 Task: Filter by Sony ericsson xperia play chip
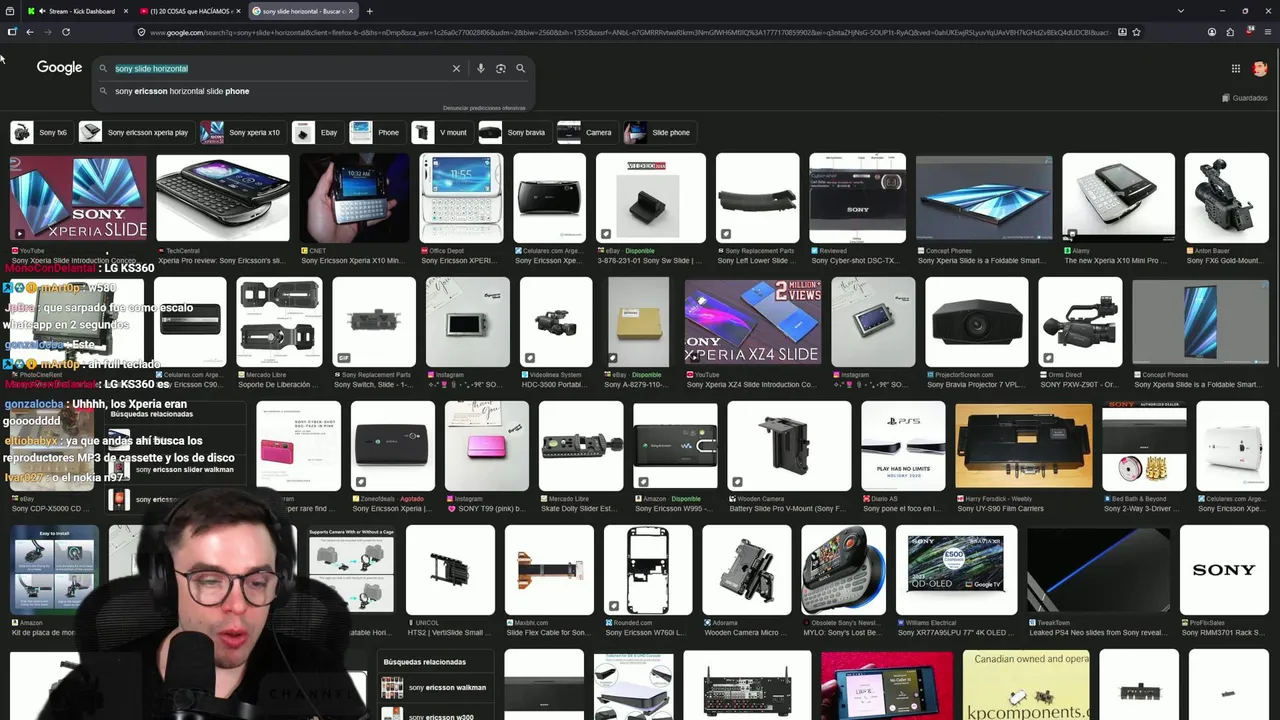[136, 132]
